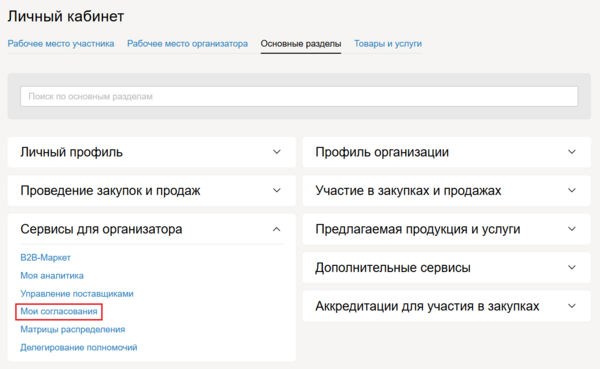Click the Дополнительные сервисы heading
This screenshot has height=369, width=600.
tap(393, 268)
